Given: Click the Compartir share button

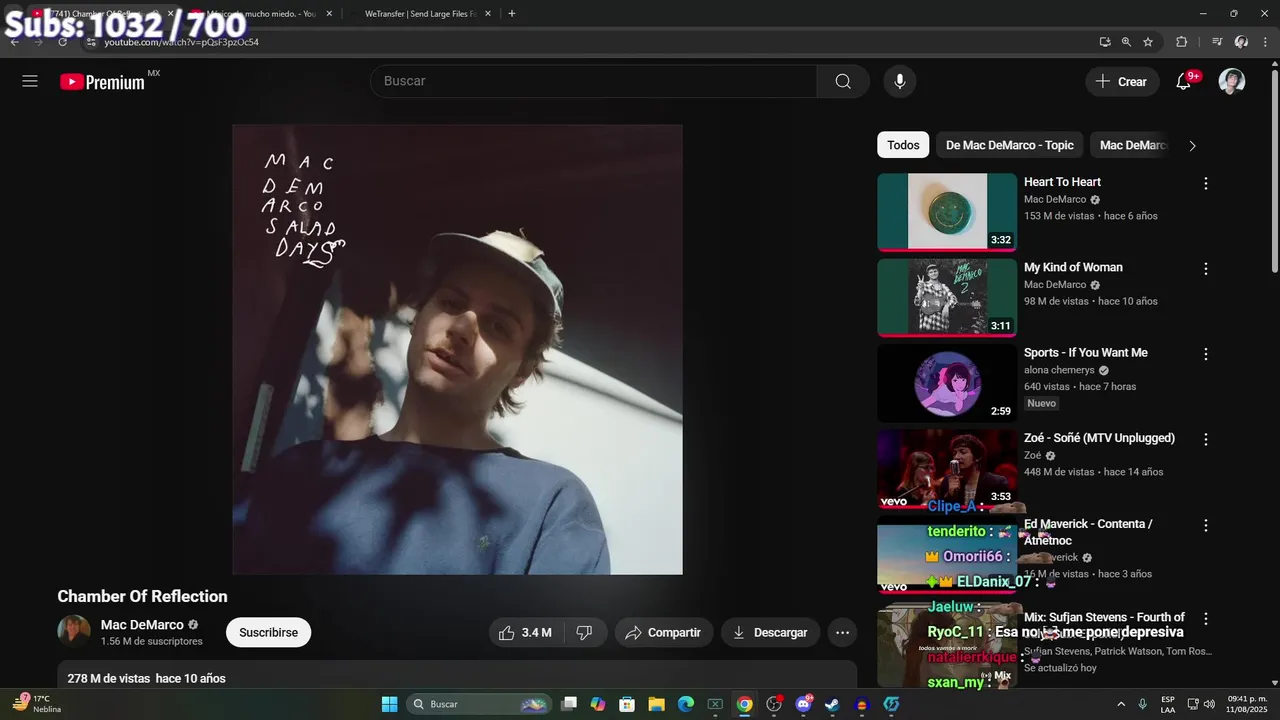Looking at the screenshot, I should click(x=663, y=632).
